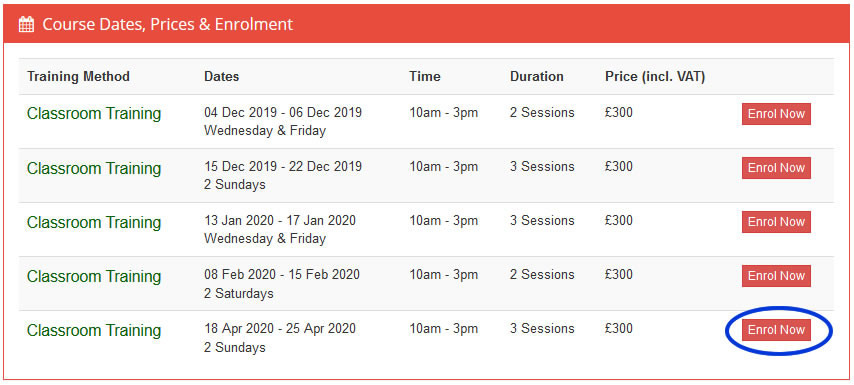The image size is (854, 385).
Task: Open Classroom Training link for 18 Apr 2020
Action: pos(94,330)
